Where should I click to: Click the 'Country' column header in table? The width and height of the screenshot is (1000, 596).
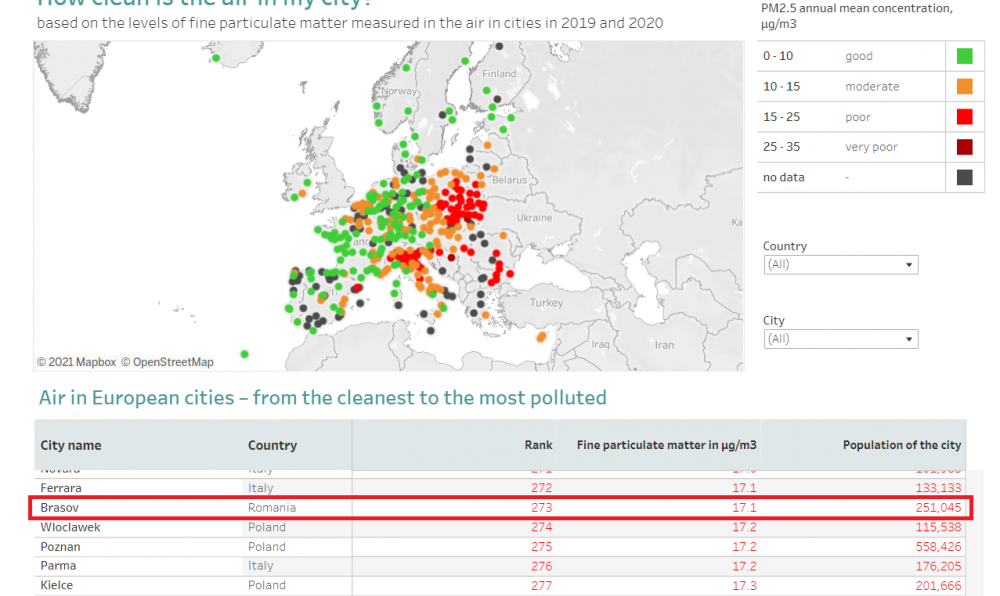tap(272, 445)
